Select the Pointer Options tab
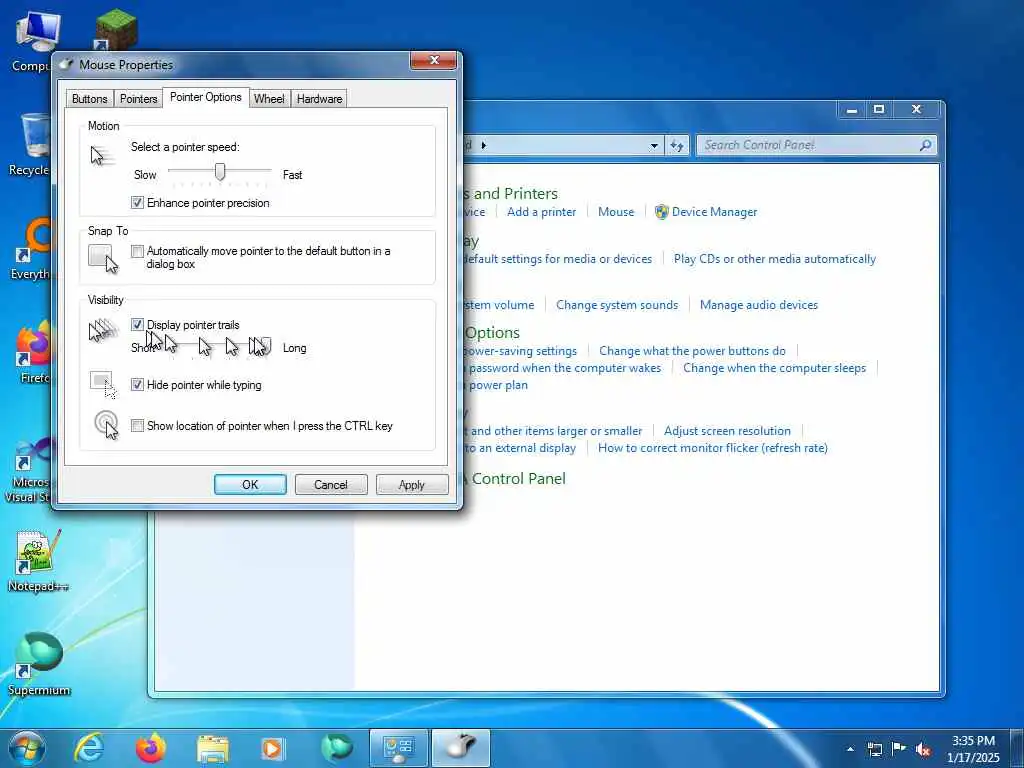 (206, 97)
